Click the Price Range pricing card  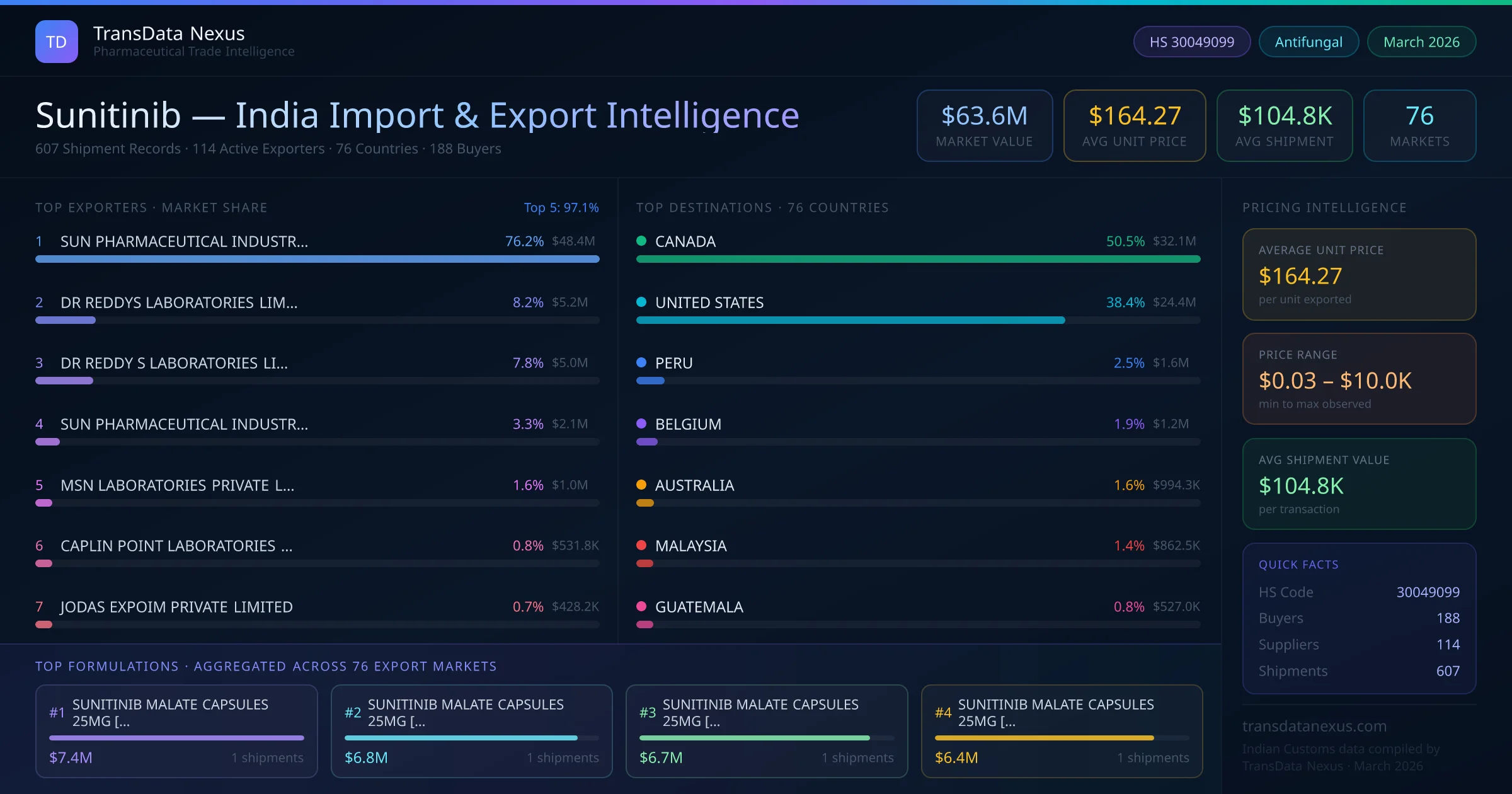[1359, 379]
